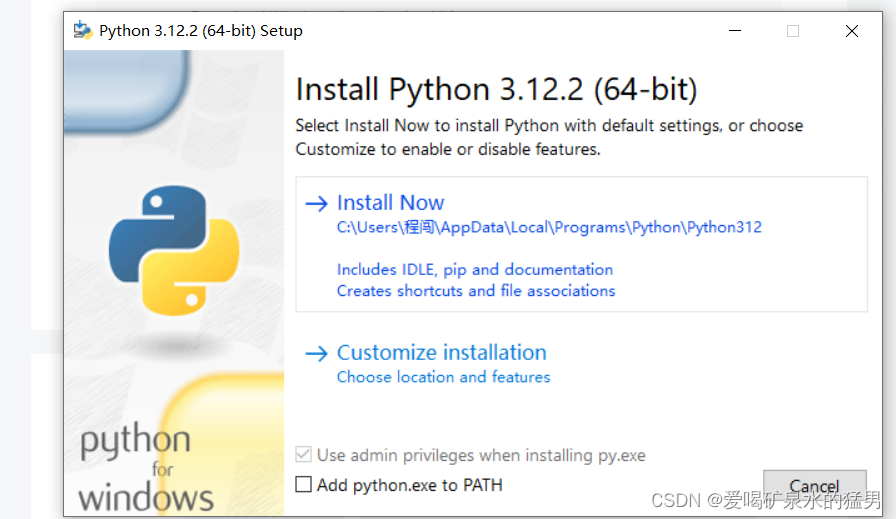Click the disabled maximize button
This screenshot has height=519, width=896.
(793, 31)
